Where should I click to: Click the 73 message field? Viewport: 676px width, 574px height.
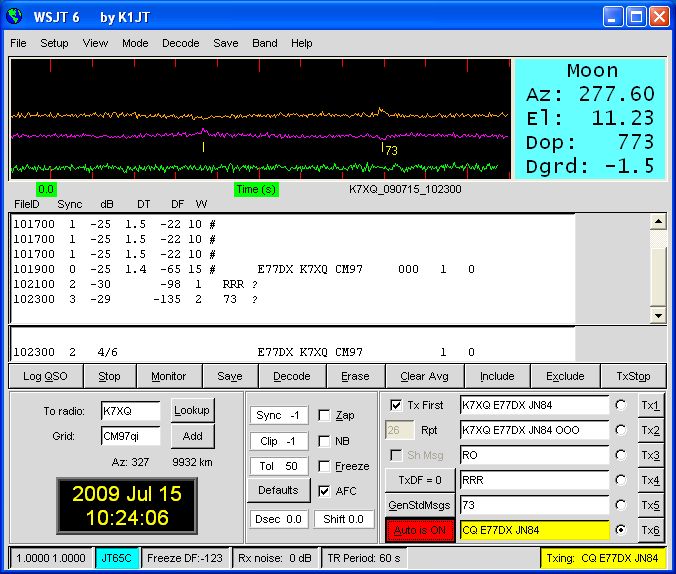(x=534, y=505)
